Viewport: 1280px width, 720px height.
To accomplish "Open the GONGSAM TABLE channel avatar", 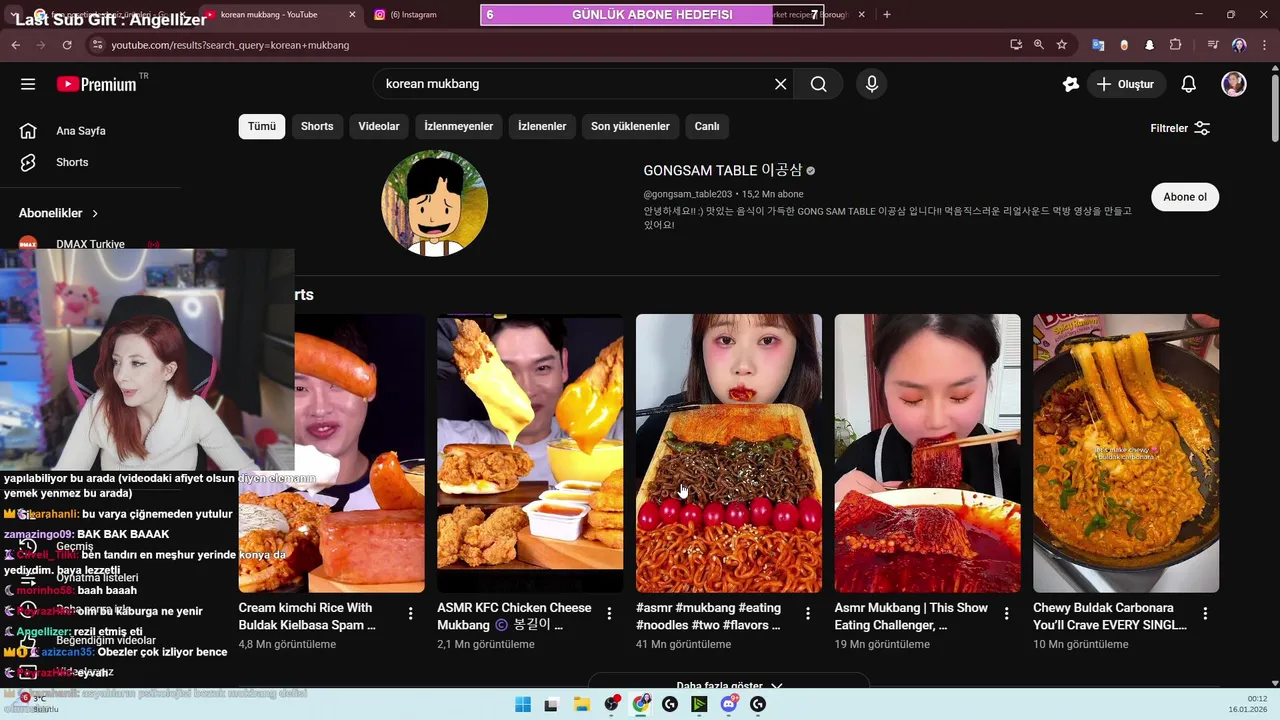I will [435, 203].
